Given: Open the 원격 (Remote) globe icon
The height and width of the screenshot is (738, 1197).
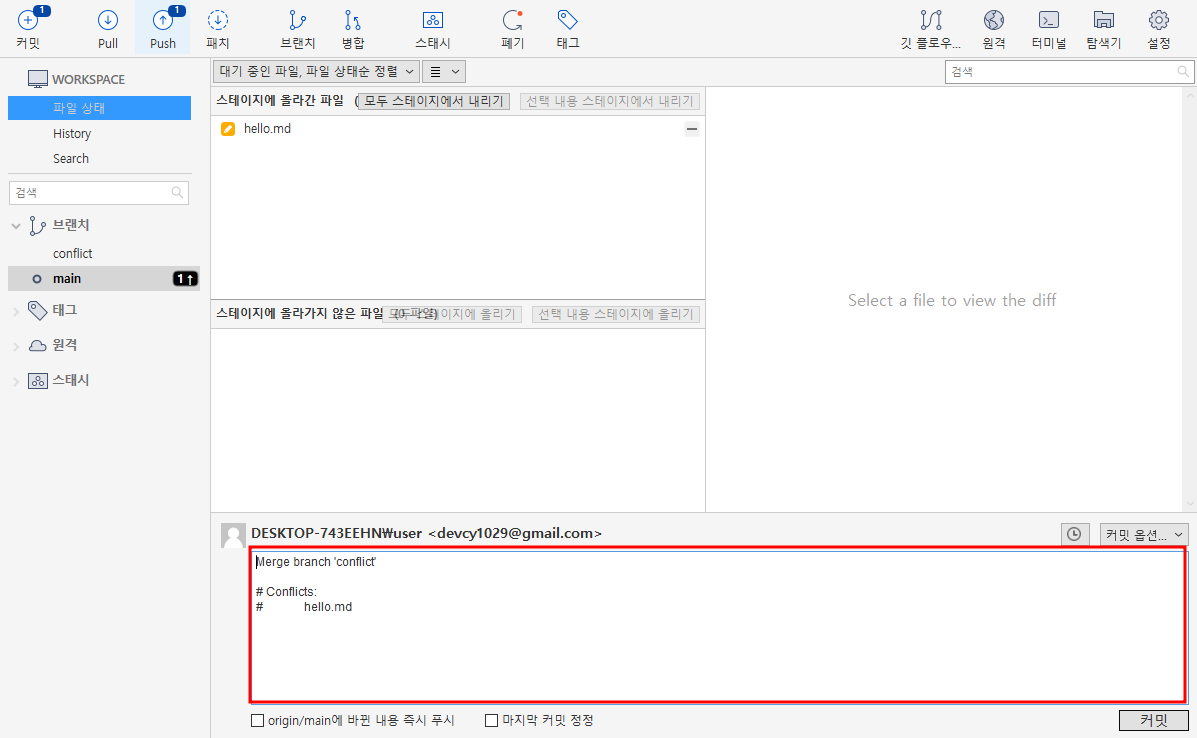Looking at the screenshot, I should pos(994,21).
